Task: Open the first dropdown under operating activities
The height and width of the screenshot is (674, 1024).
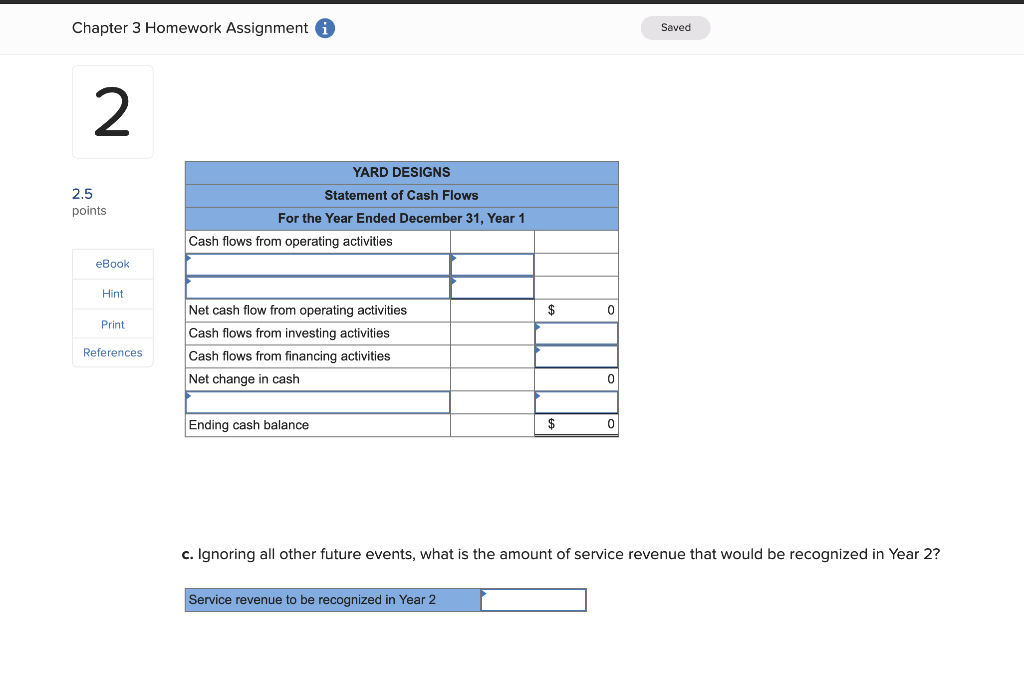Action: coord(317,264)
